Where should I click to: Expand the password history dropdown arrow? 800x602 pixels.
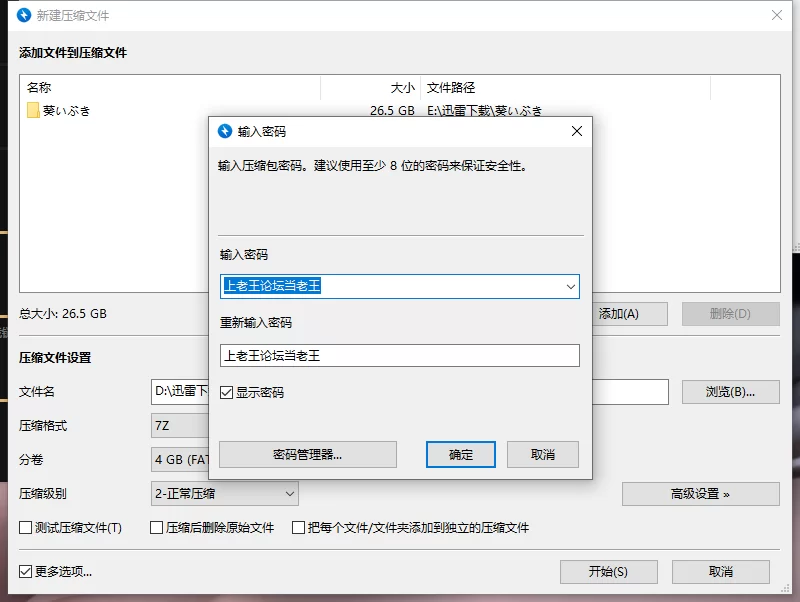pos(571,287)
